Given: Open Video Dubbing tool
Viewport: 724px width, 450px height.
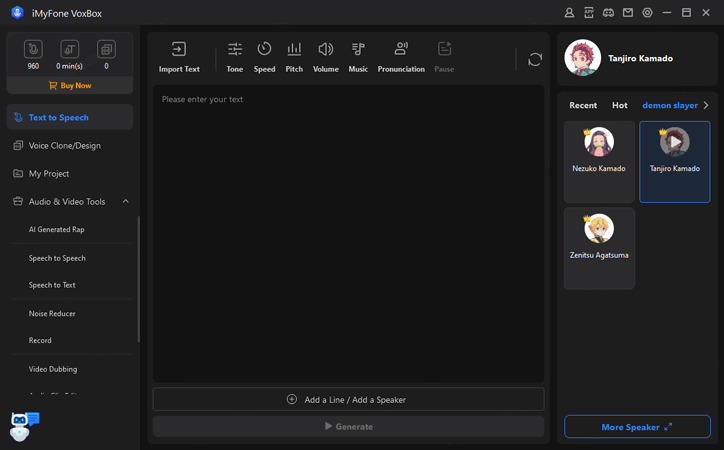Looking at the screenshot, I should (x=53, y=369).
